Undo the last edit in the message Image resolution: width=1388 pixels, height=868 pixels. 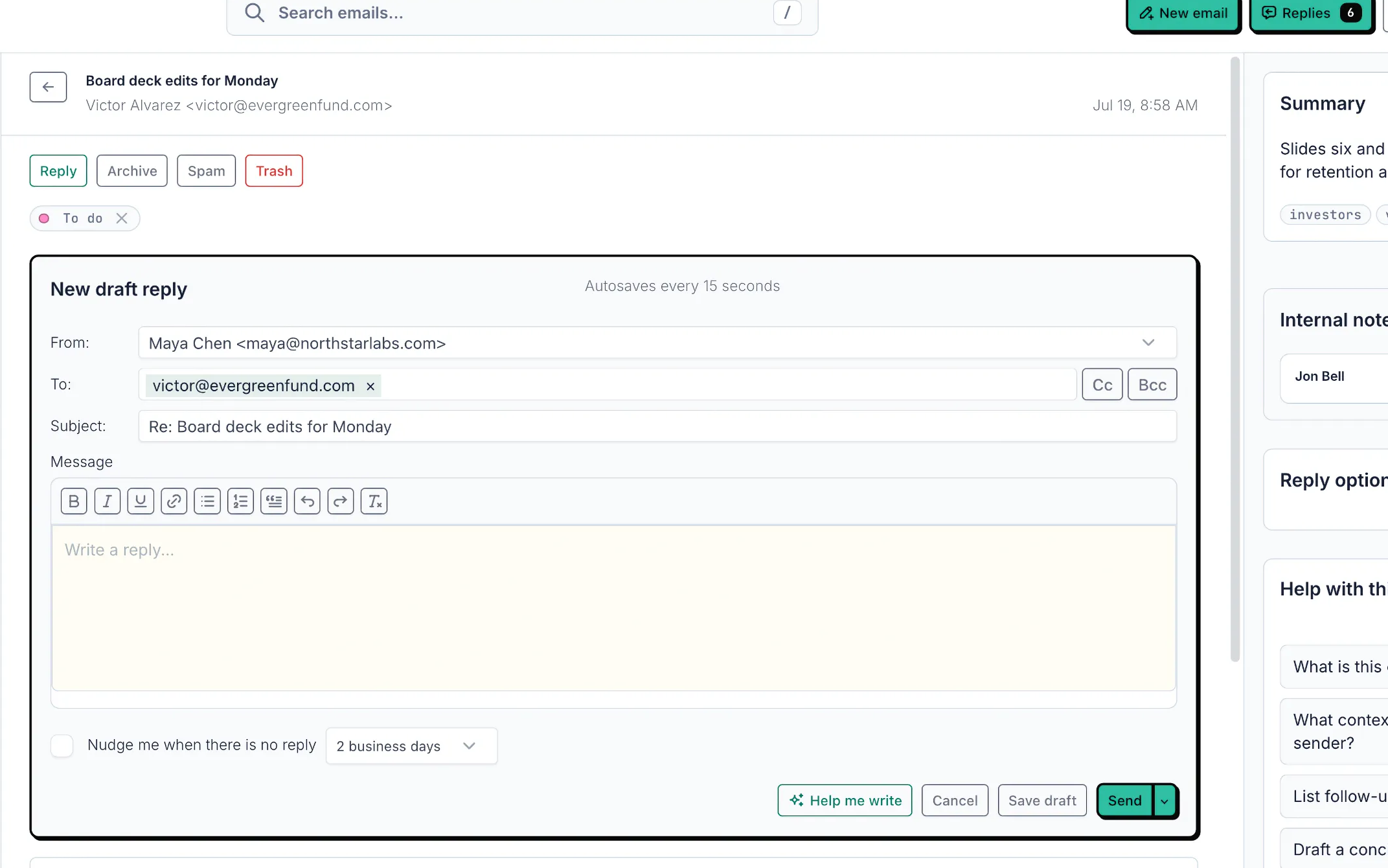tap(307, 501)
